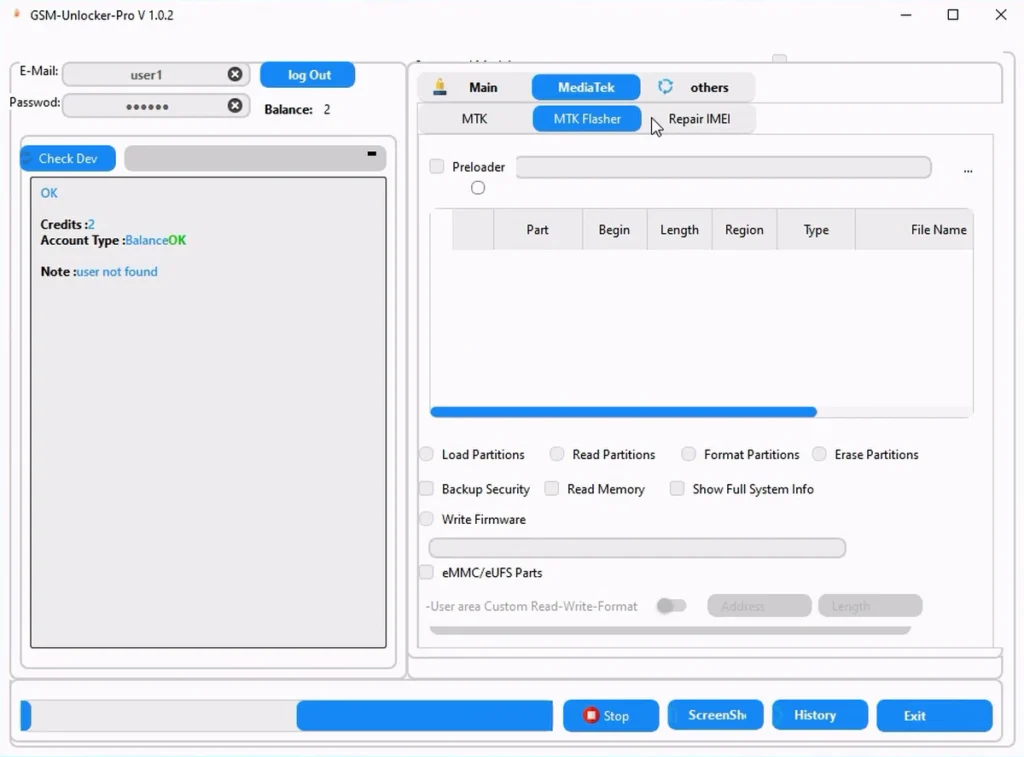The image size is (1024, 757).
Task: Enable the Preloader checkbox
Action: click(437, 167)
